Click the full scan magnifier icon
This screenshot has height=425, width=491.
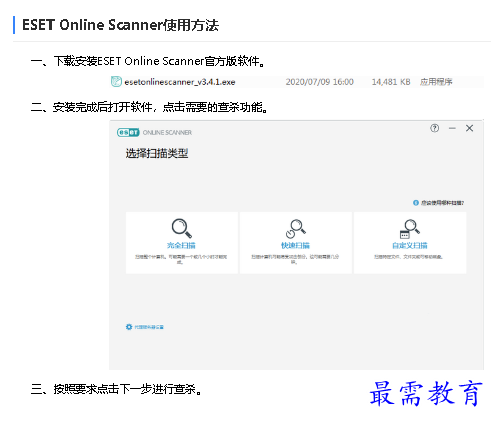coord(182,228)
